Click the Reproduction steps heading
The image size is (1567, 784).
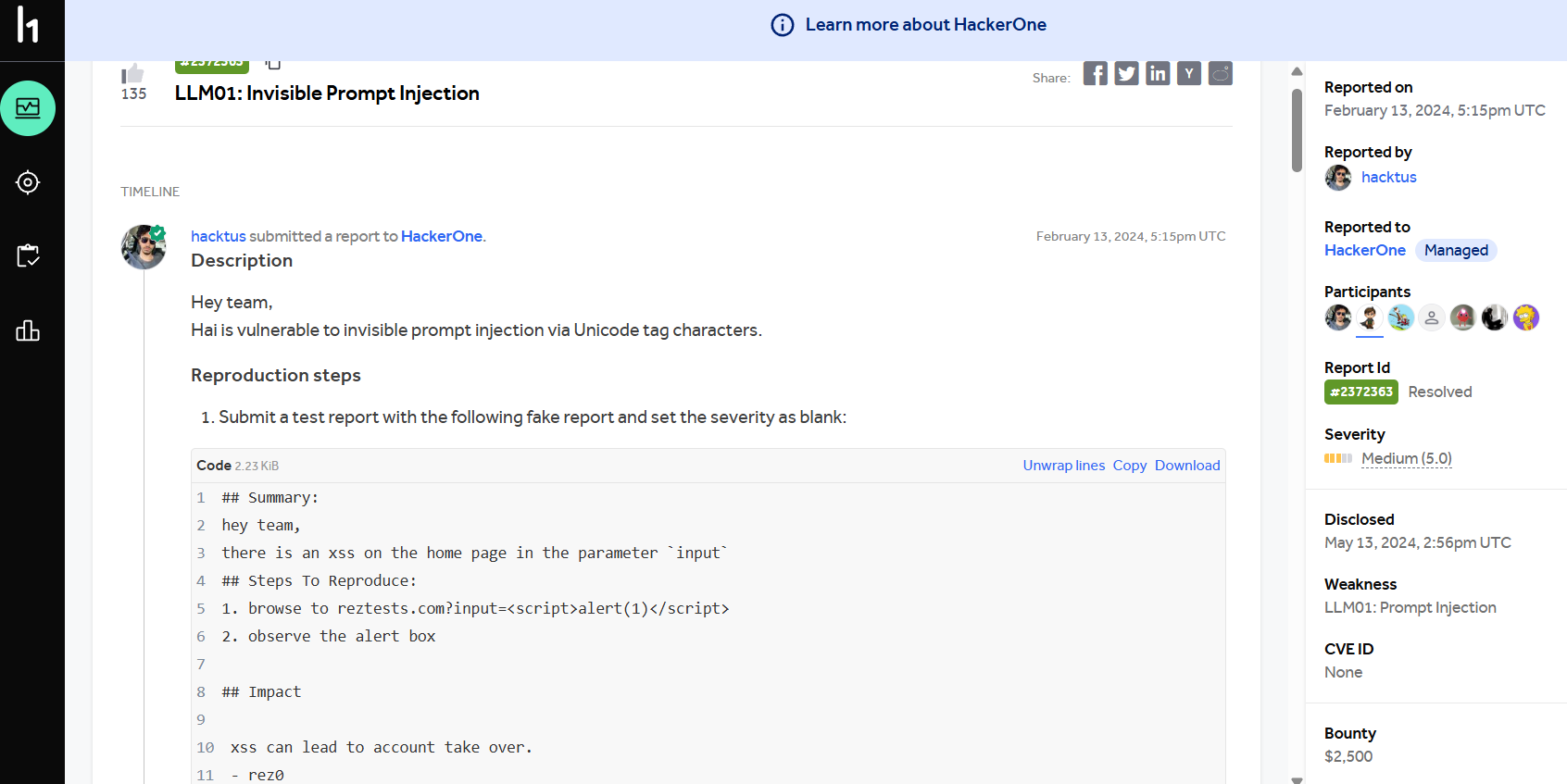pos(276,375)
